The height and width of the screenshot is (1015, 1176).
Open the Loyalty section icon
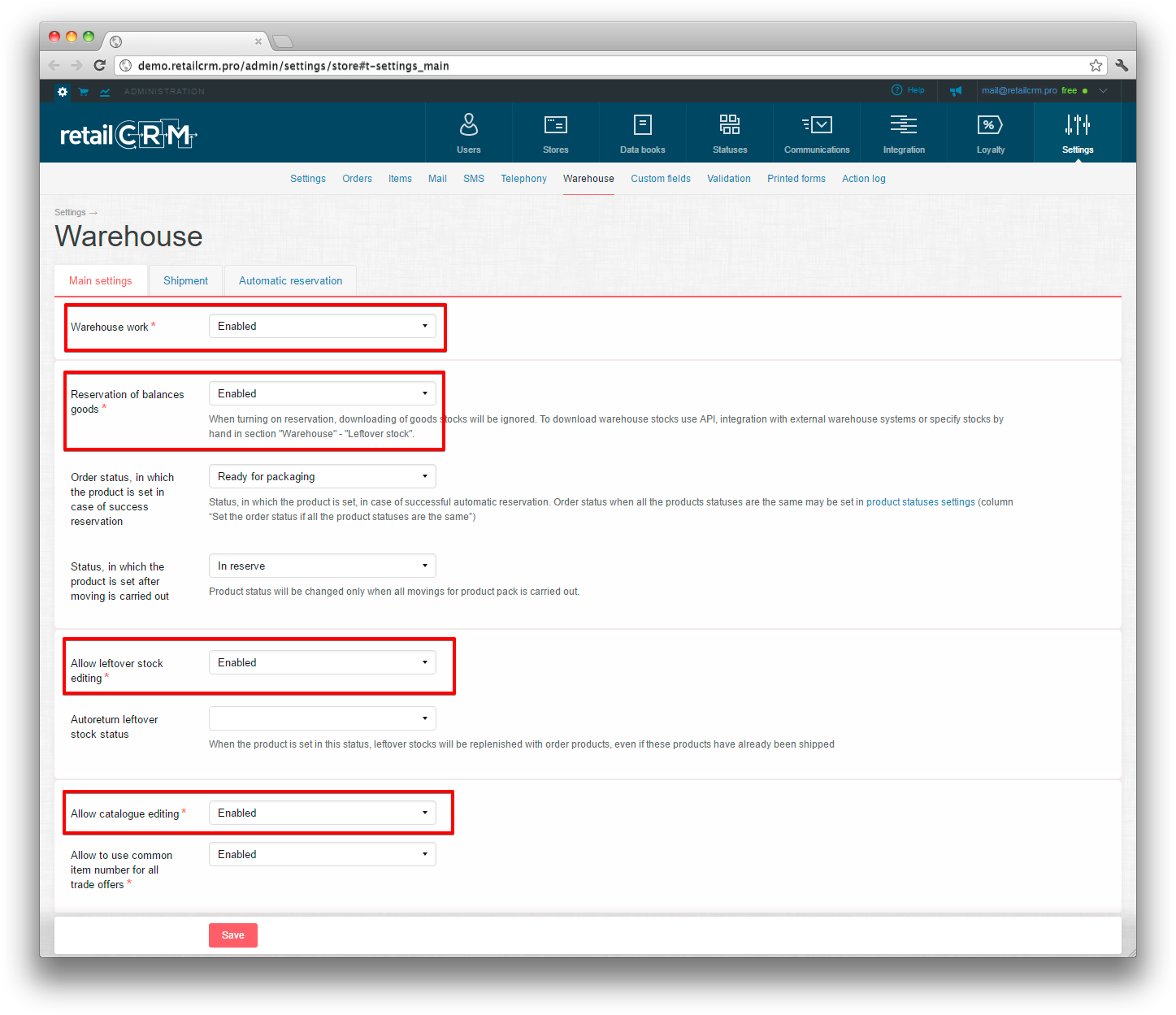click(991, 124)
